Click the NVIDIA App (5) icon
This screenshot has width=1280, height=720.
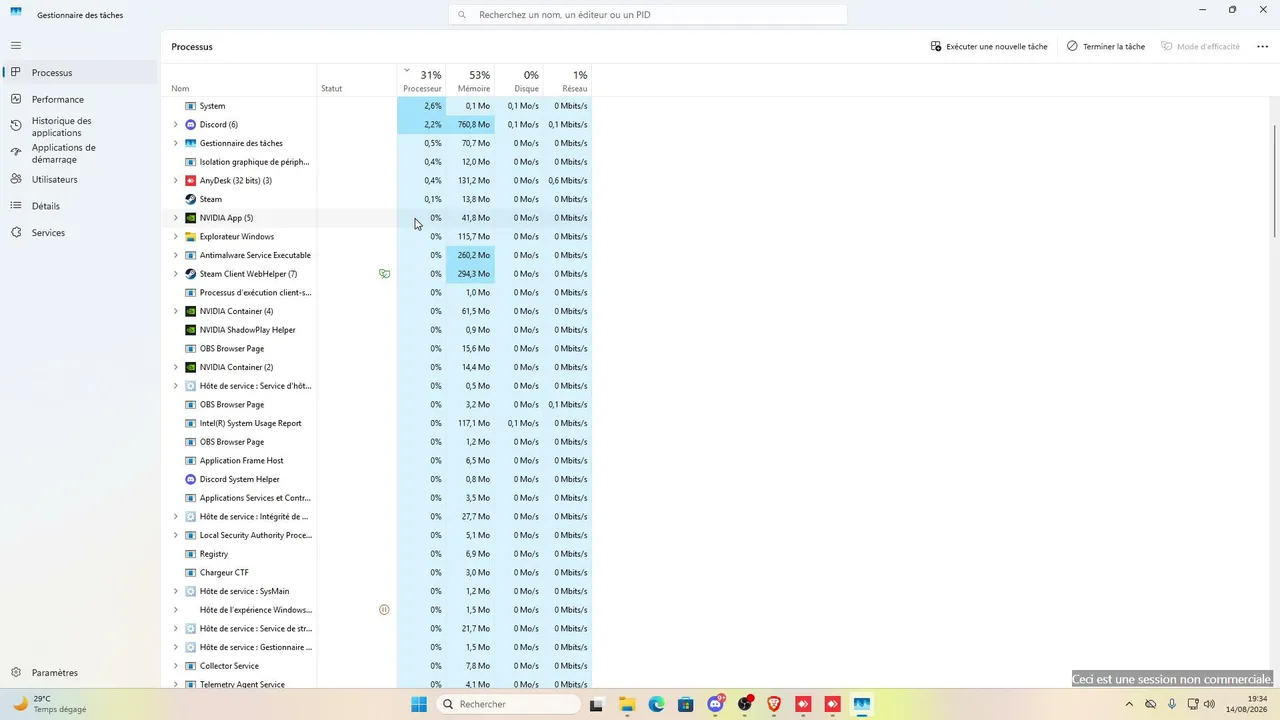191,218
